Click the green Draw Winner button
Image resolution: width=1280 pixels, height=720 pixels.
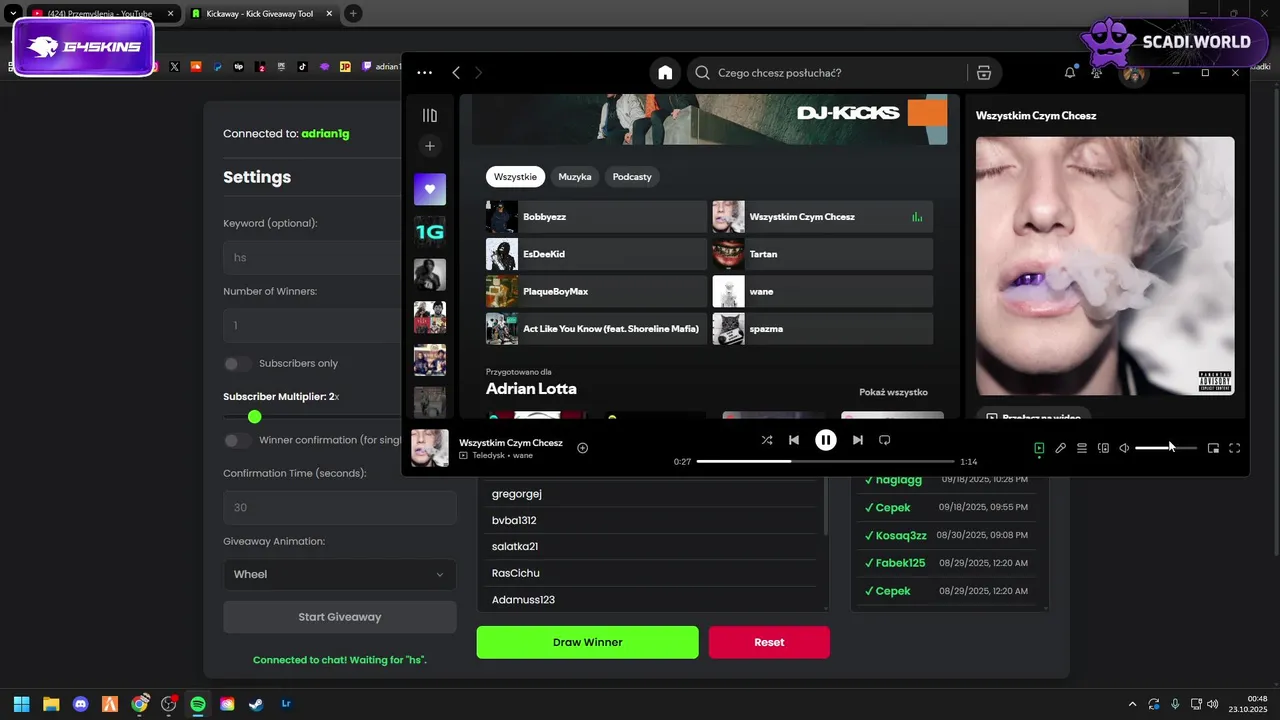[x=588, y=642]
